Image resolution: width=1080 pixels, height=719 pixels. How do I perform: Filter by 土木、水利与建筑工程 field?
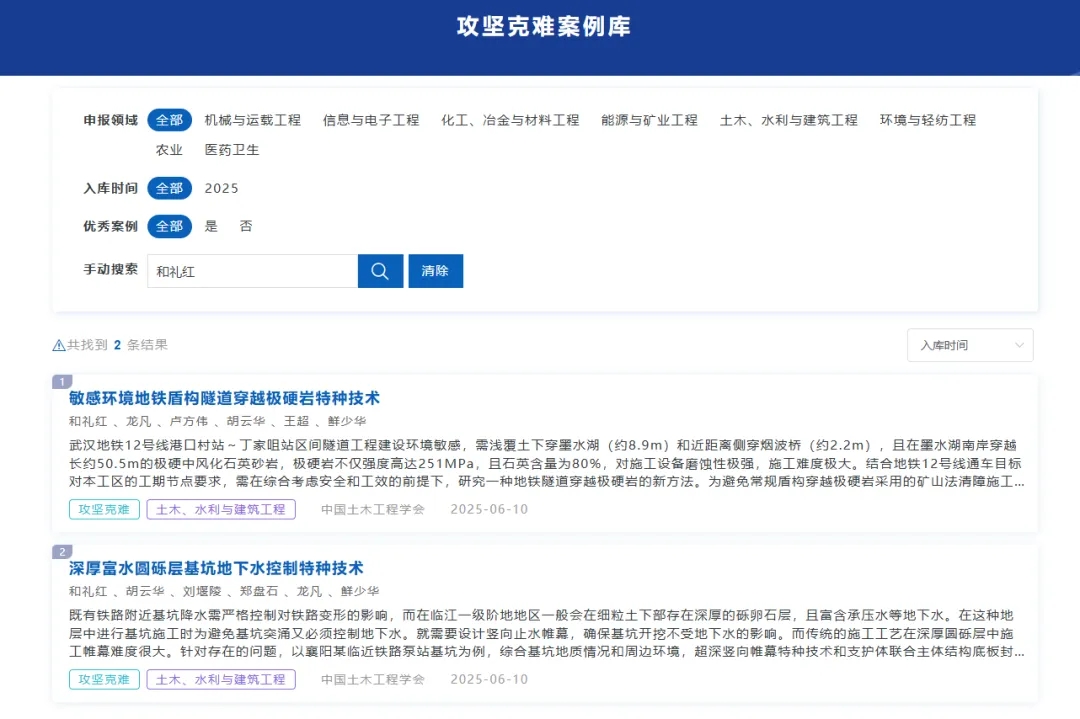click(788, 120)
